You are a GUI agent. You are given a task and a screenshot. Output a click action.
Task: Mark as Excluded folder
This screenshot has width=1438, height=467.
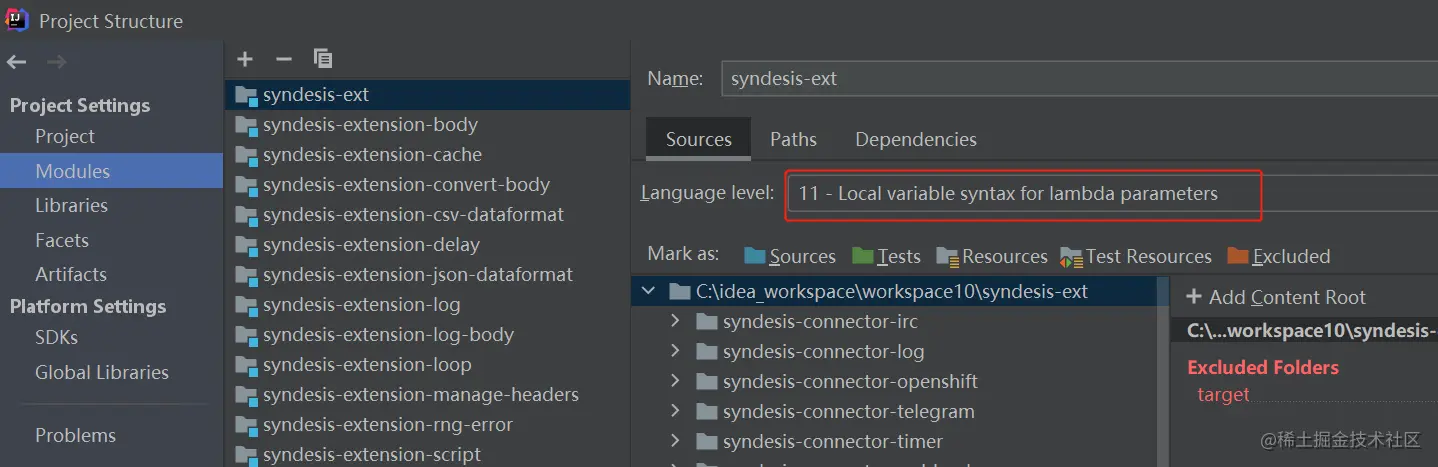1279,257
